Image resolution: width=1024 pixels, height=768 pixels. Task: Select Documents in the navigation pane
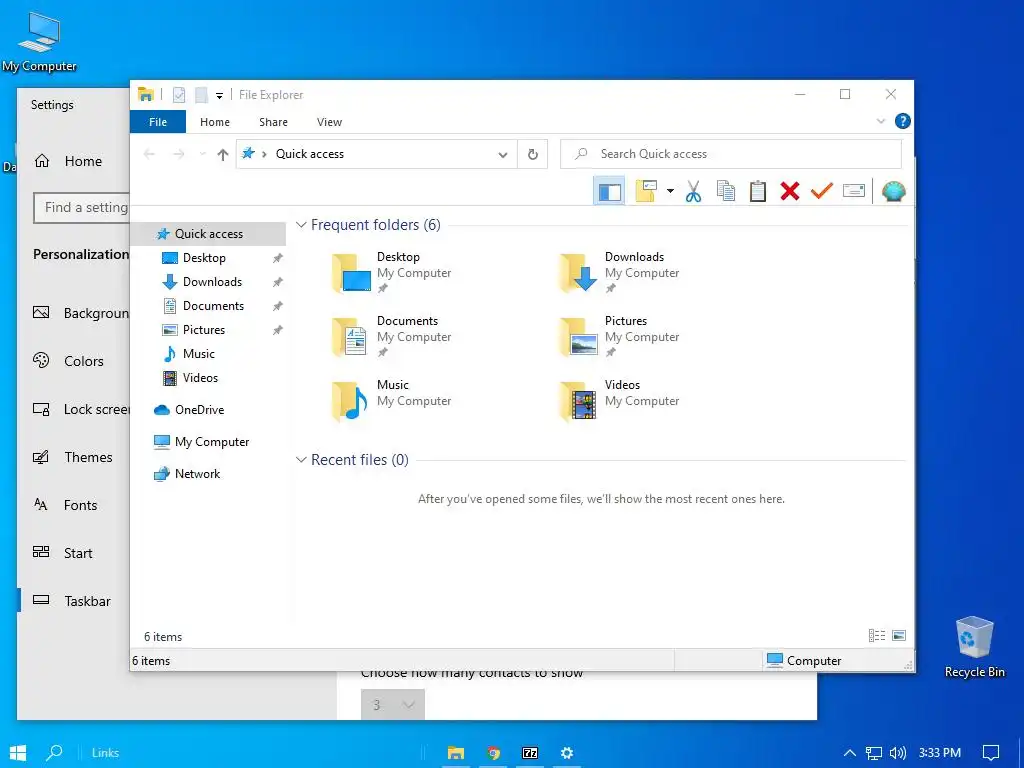click(213, 306)
